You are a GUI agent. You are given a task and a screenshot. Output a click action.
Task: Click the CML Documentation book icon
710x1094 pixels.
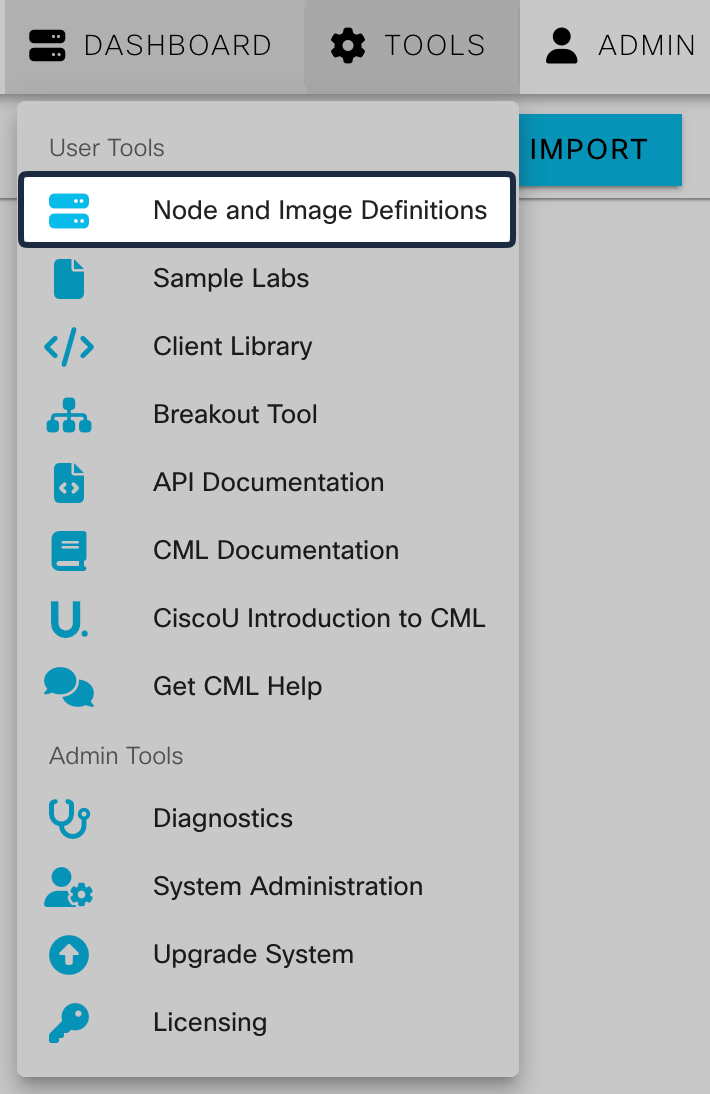(x=69, y=551)
